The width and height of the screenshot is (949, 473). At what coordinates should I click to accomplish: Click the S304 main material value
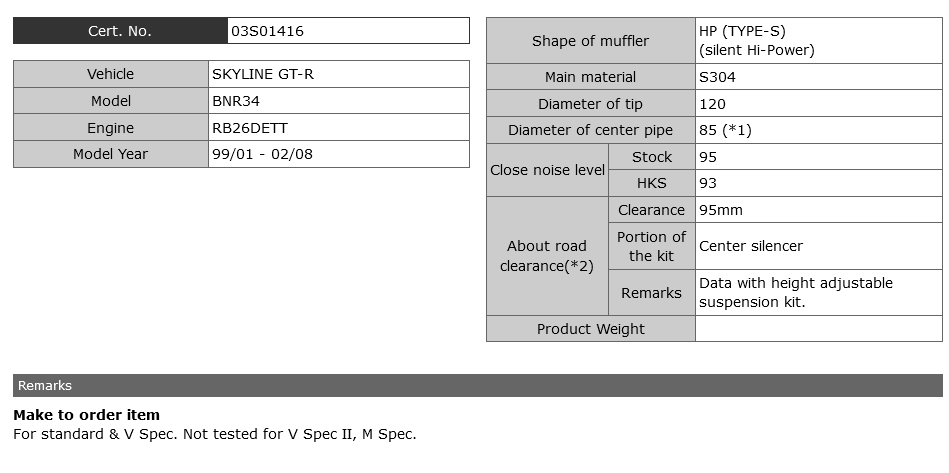(x=718, y=77)
